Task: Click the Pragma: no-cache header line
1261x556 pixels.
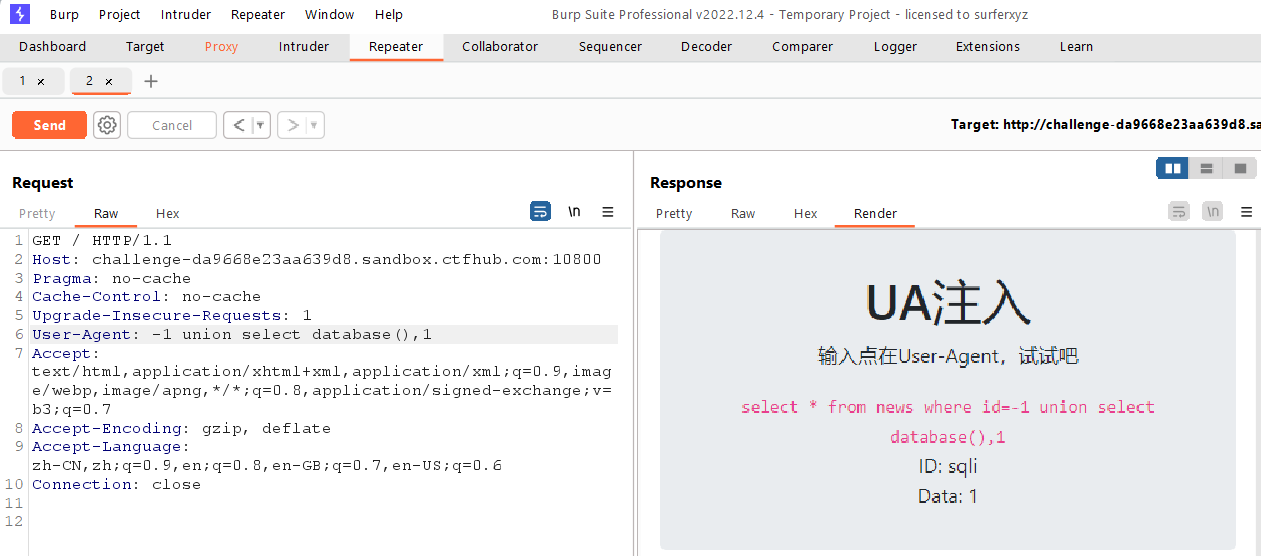Action: click(x=111, y=278)
